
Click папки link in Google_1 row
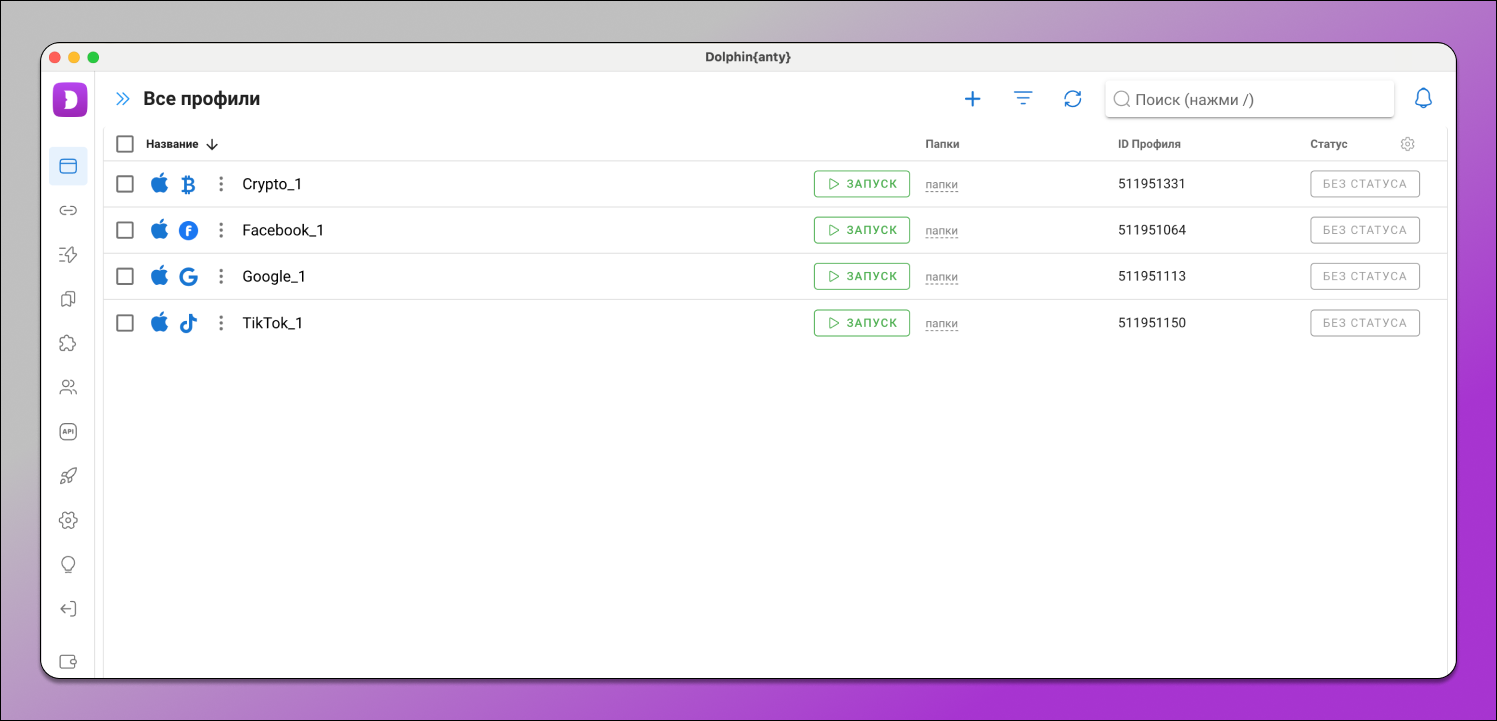pyautogui.click(x=941, y=277)
